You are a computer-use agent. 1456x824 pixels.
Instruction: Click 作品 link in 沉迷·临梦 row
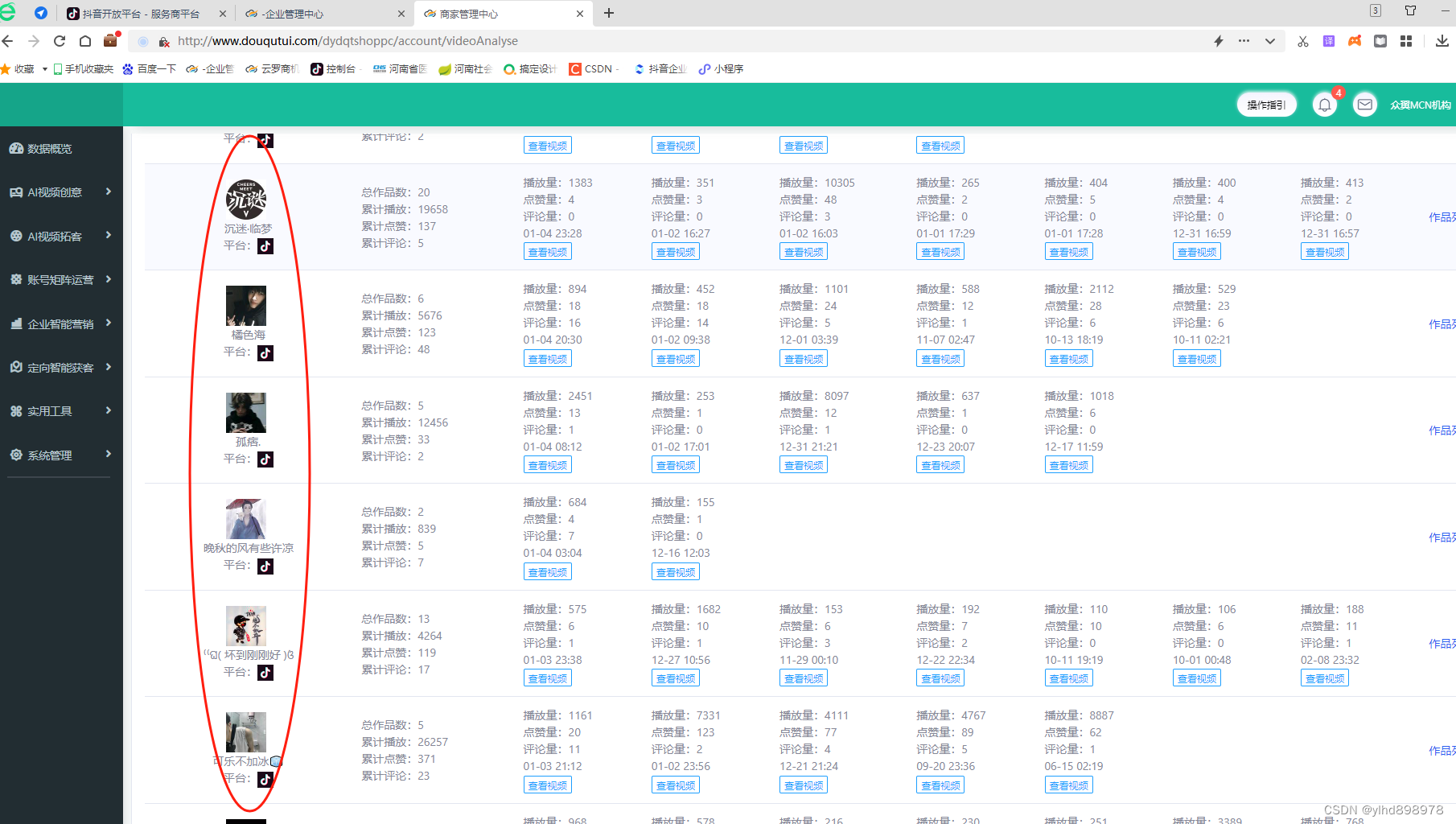[x=1442, y=217]
